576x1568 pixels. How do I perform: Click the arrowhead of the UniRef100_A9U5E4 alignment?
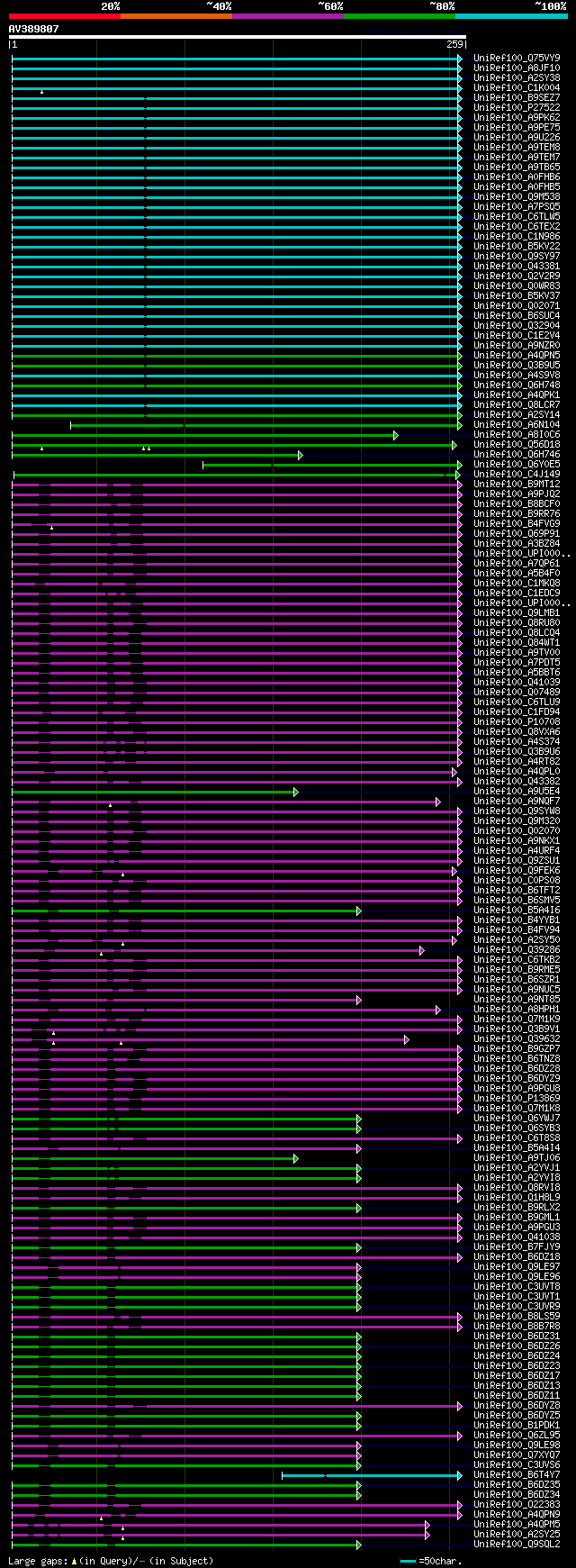click(x=295, y=792)
